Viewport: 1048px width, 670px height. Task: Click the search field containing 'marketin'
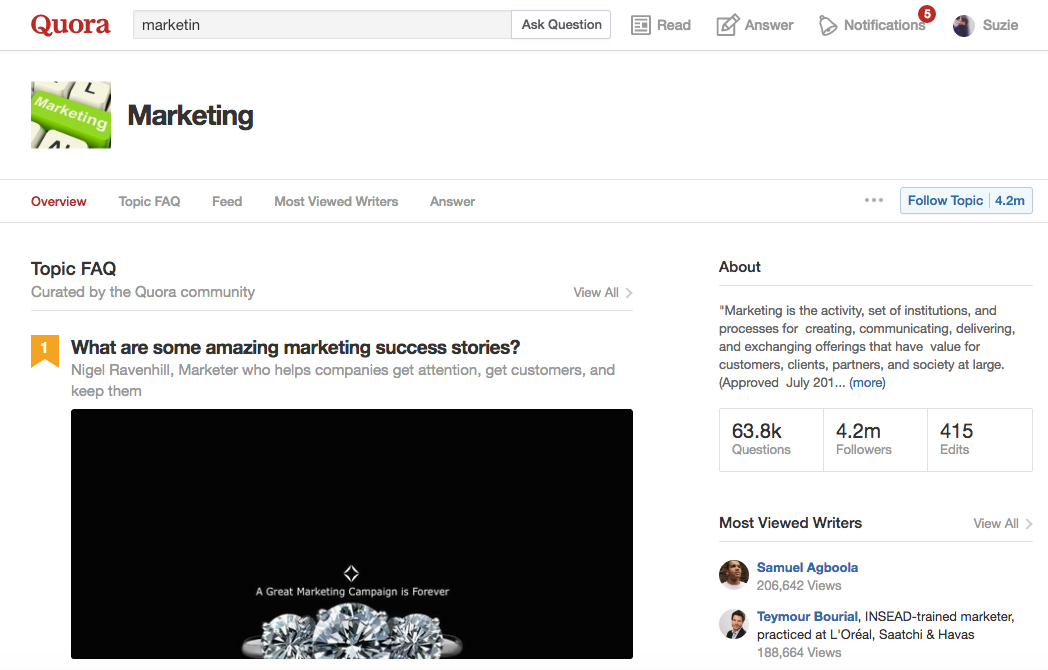click(322, 25)
